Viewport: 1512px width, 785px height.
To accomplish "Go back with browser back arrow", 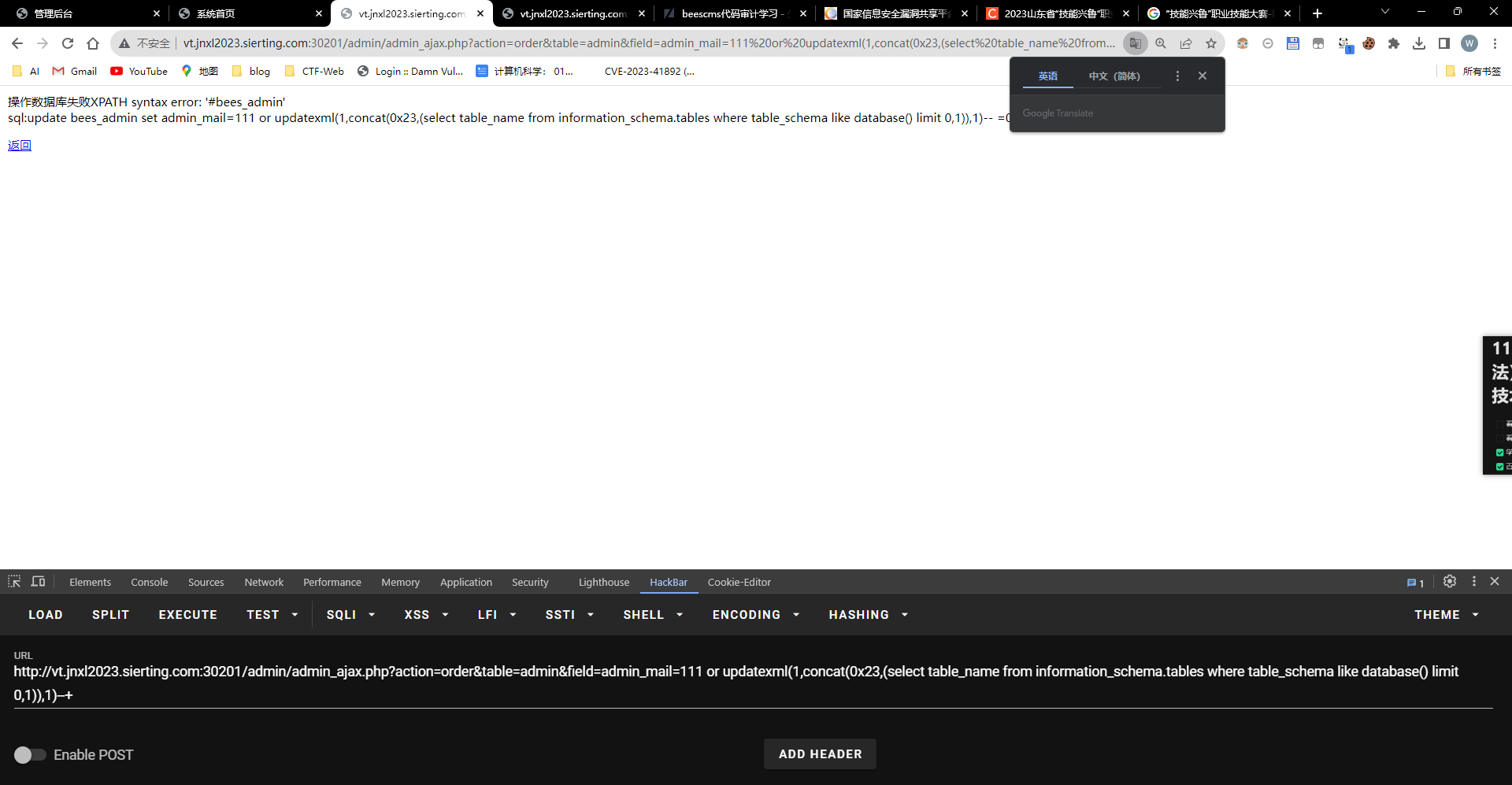I will pos(17,43).
